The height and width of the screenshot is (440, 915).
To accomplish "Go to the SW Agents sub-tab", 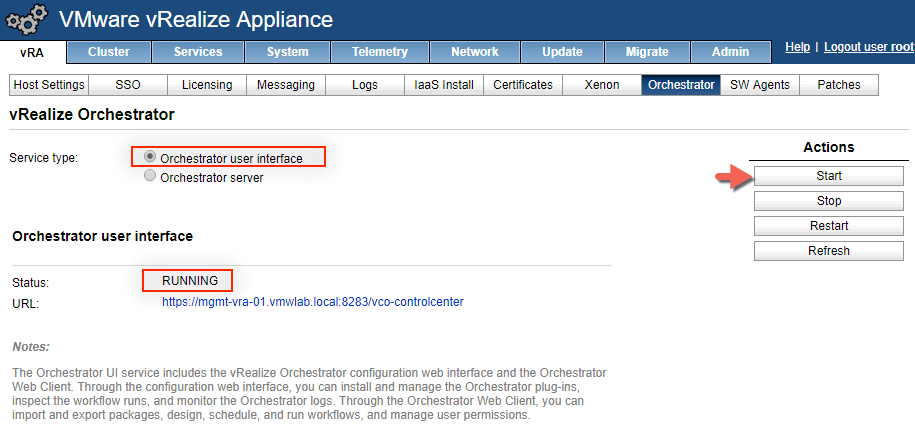I will (x=760, y=85).
